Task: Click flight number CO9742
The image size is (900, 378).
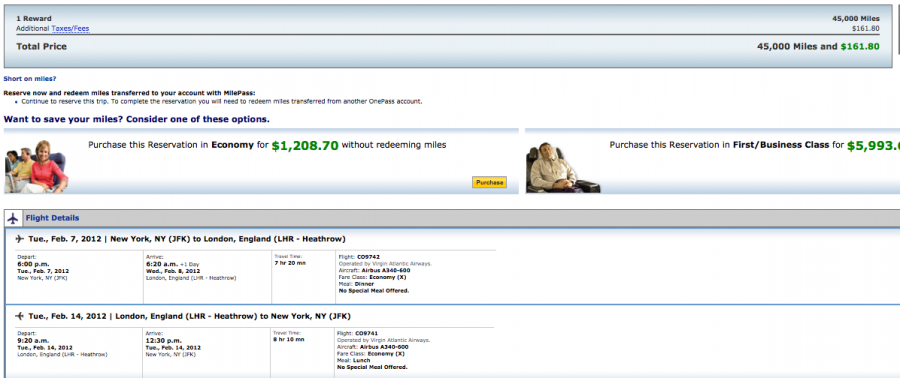Action: coord(368,256)
